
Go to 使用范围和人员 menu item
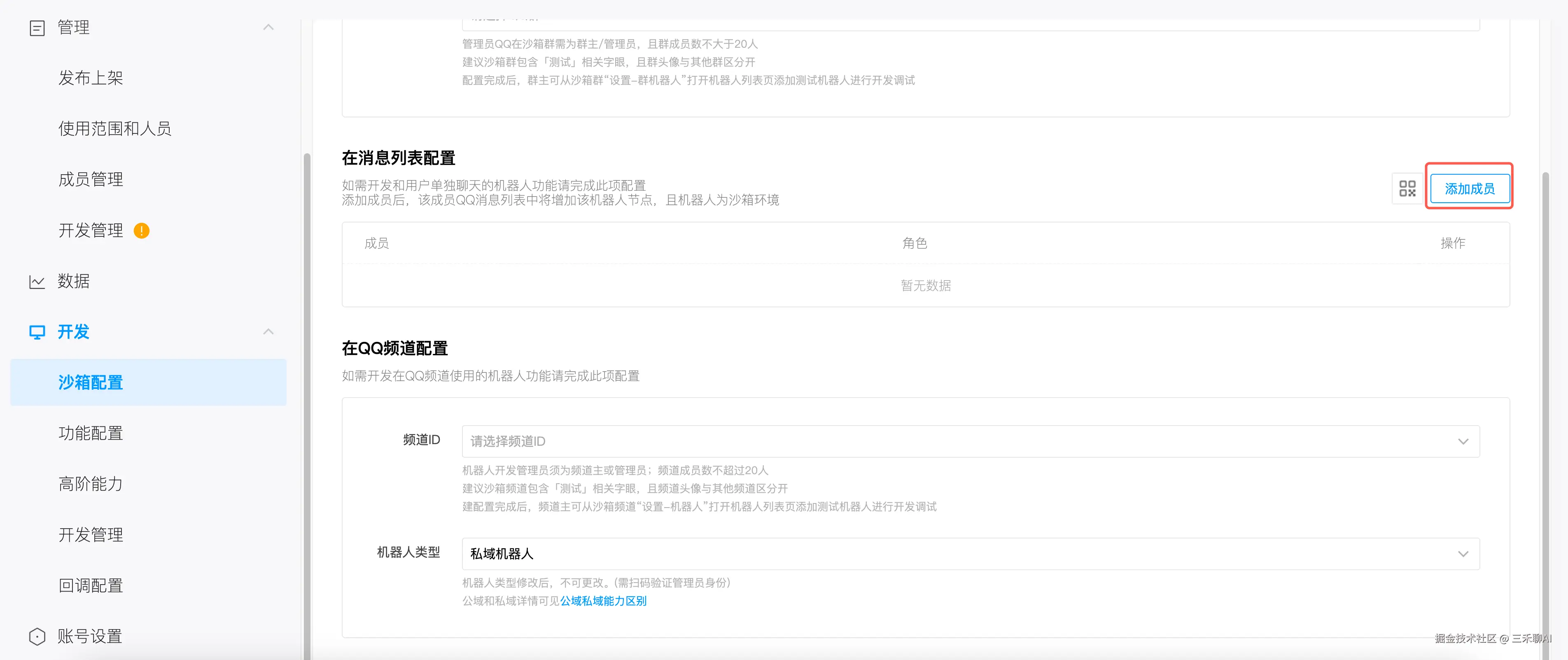[x=114, y=129]
